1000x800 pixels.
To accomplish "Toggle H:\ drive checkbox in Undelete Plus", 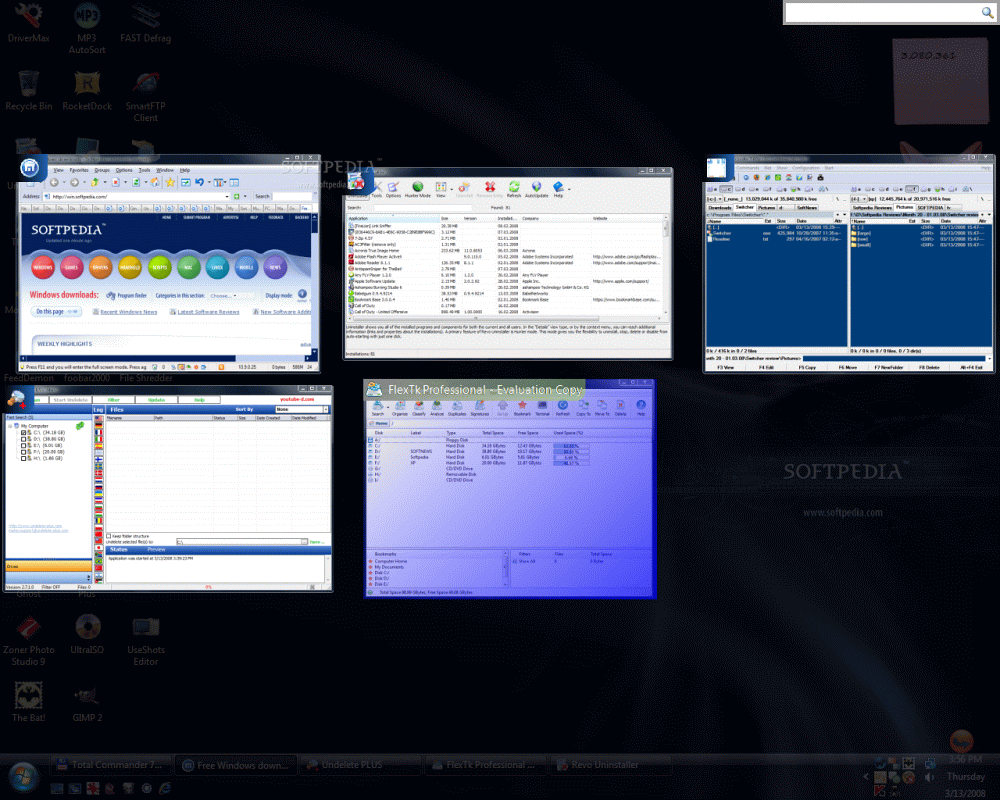I will pos(24,458).
